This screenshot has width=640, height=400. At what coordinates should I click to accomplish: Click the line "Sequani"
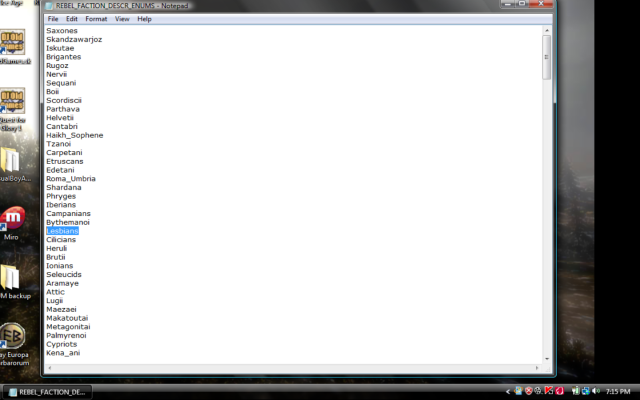pyautogui.click(x=61, y=83)
